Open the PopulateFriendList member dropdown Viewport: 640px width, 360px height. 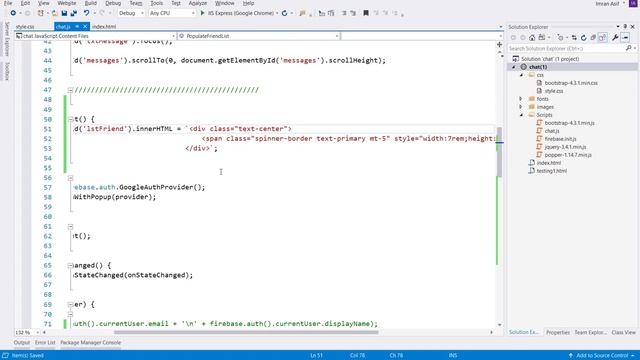[259, 36]
